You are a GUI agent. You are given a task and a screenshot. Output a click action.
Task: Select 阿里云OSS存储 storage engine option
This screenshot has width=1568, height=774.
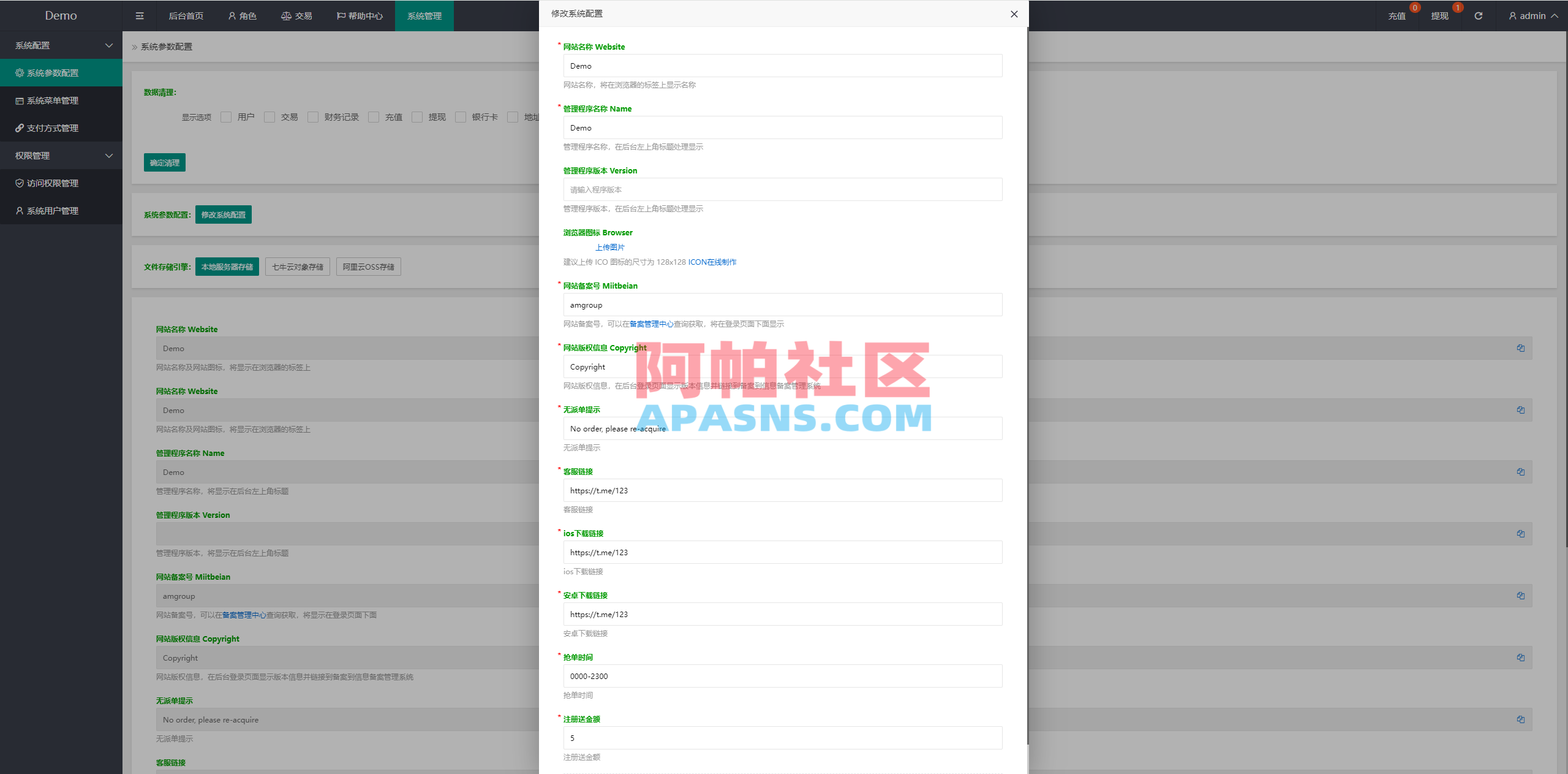click(x=368, y=266)
